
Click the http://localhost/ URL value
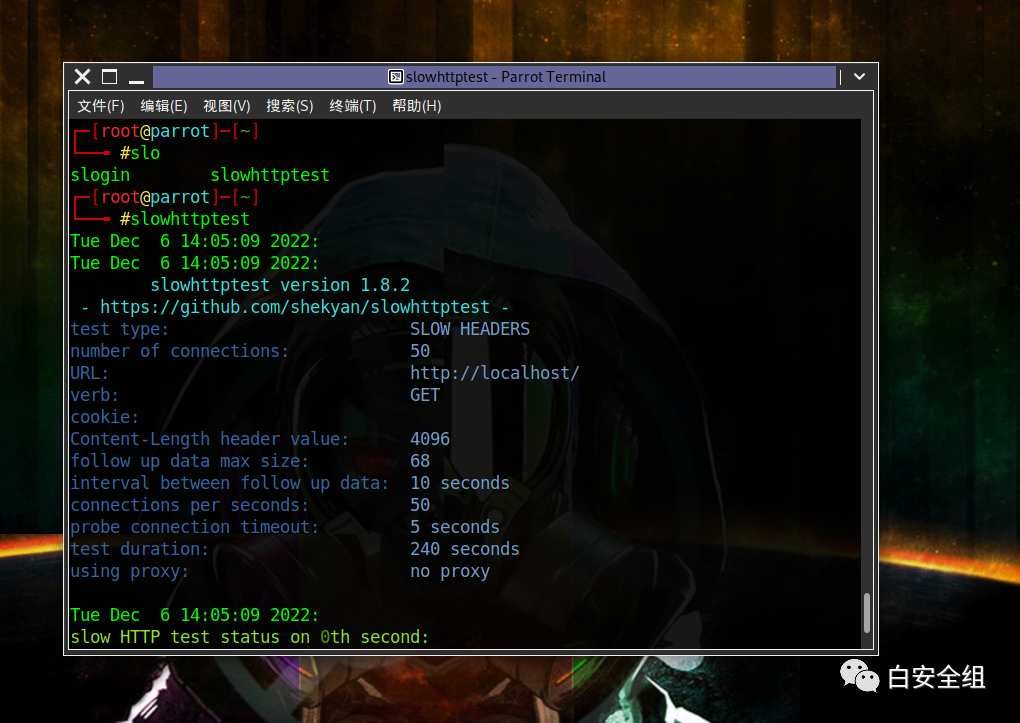pyautogui.click(x=494, y=373)
